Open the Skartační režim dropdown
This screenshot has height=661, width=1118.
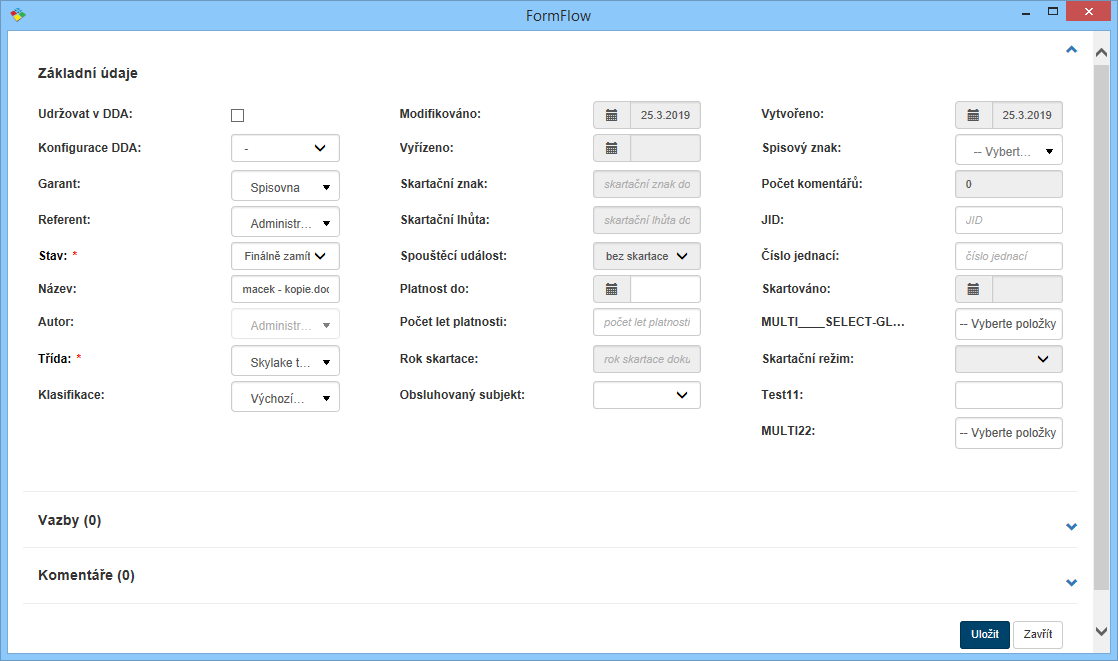click(1008, 359)
